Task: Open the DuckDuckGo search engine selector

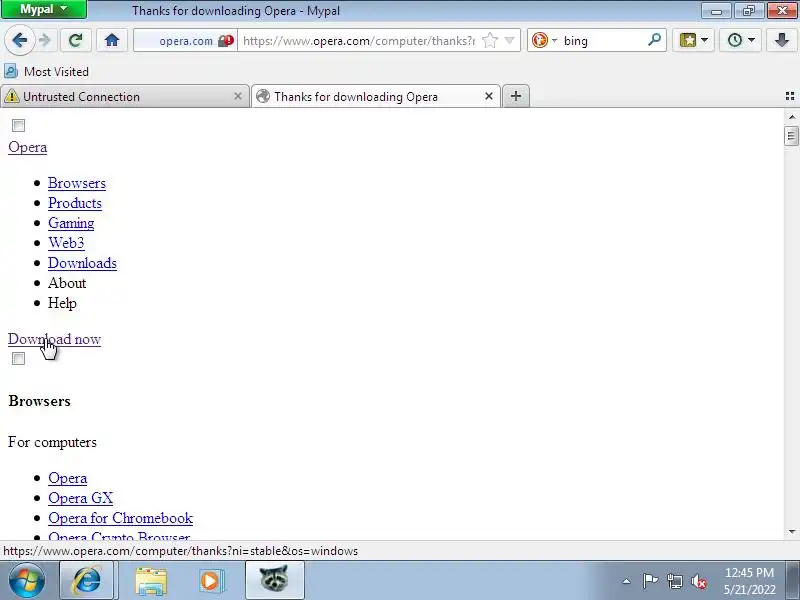Action: (544, 40)
